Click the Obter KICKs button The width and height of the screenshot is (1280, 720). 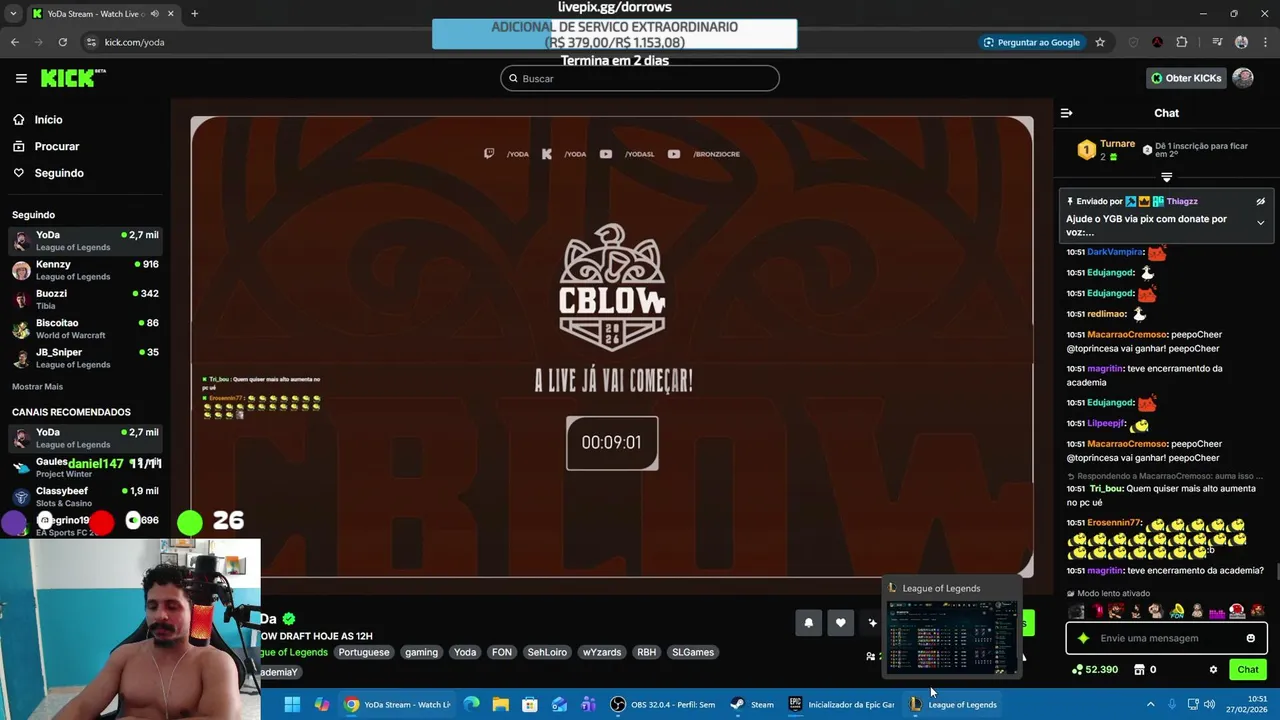tap(1186, 78)
